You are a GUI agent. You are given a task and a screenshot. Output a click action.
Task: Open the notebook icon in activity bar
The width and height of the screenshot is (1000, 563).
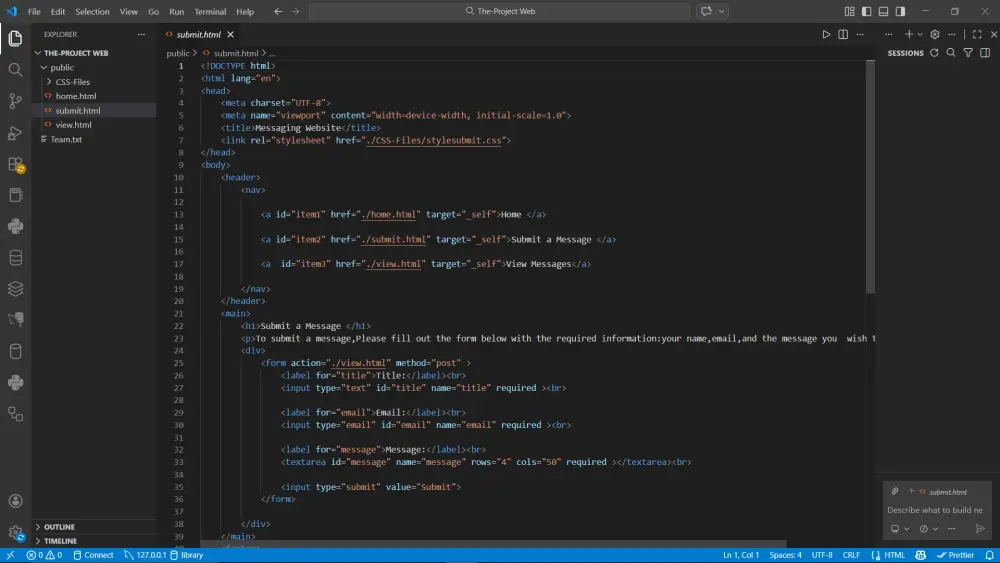15,195
